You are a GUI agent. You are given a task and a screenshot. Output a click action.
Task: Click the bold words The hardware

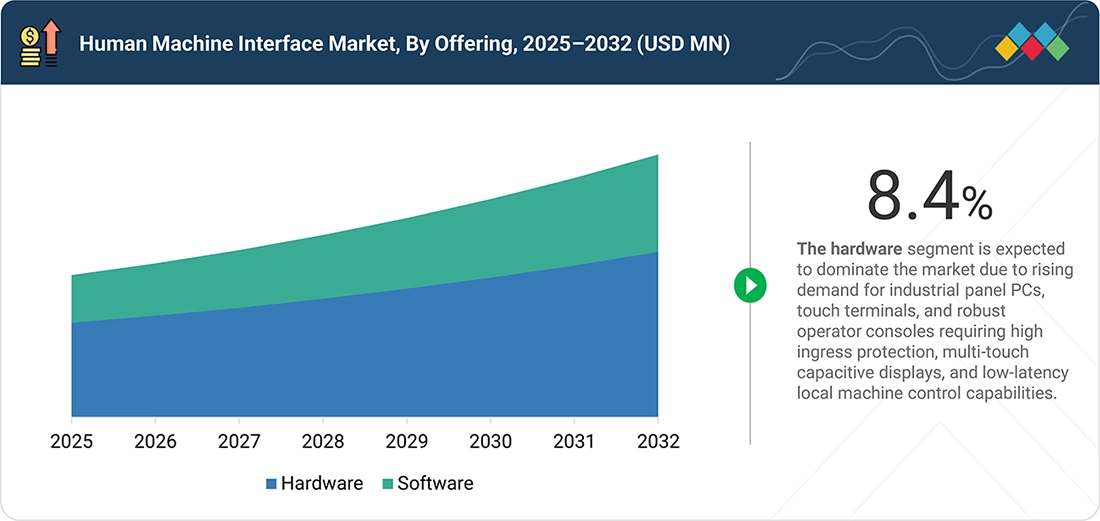pyautogui.click(x=850, y=249)
